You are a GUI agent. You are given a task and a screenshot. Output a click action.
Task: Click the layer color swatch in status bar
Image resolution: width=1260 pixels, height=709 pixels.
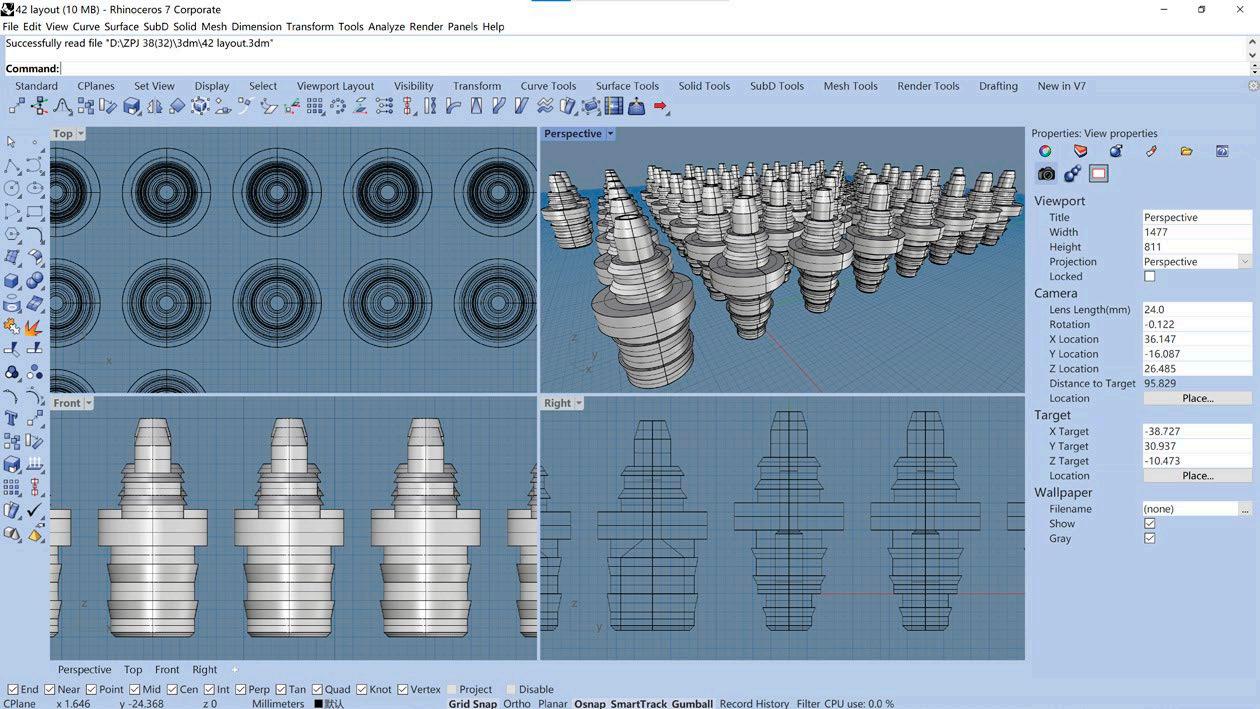point(319,704)
